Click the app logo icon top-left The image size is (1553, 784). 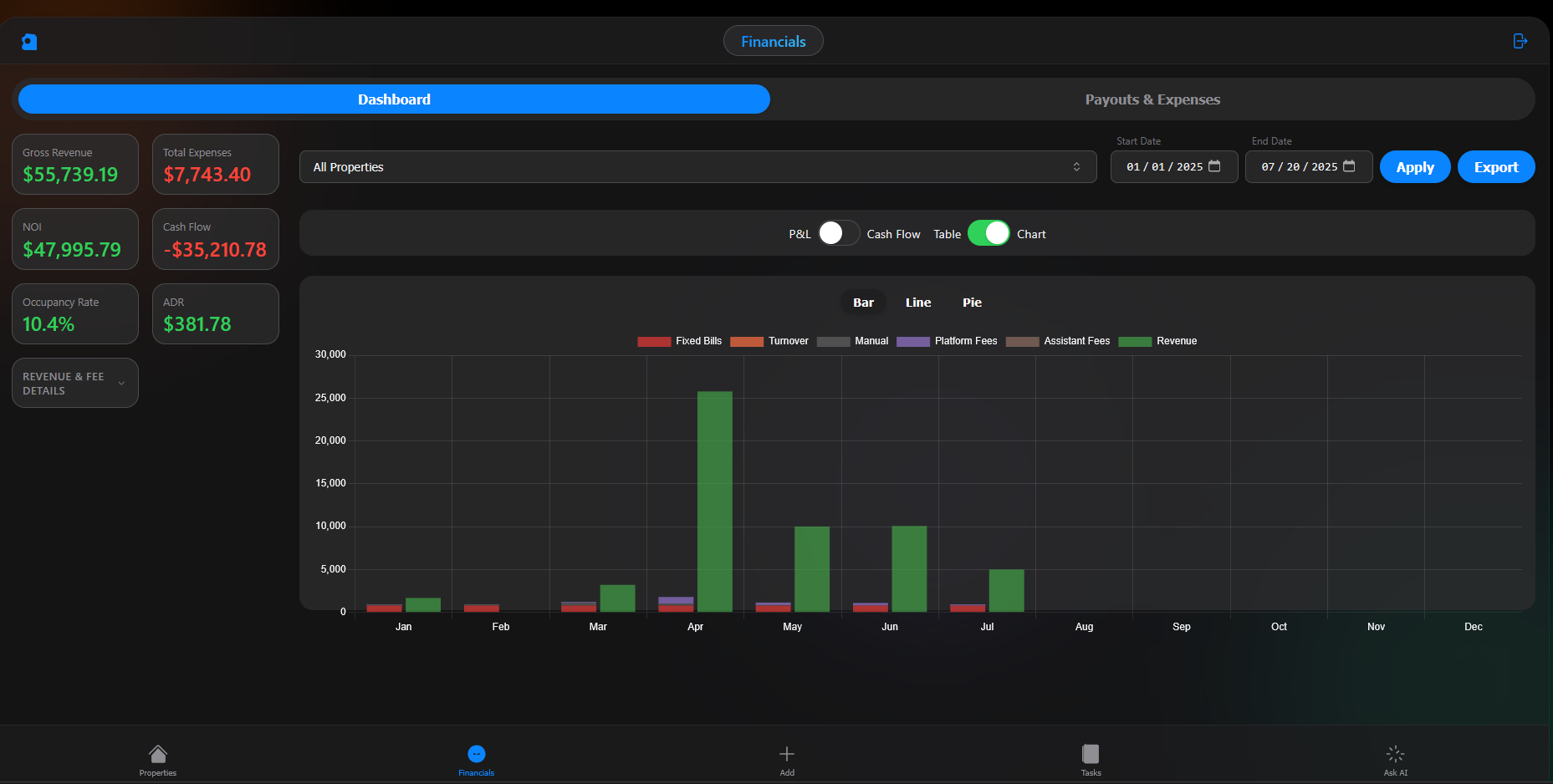[x=29, y=41]
